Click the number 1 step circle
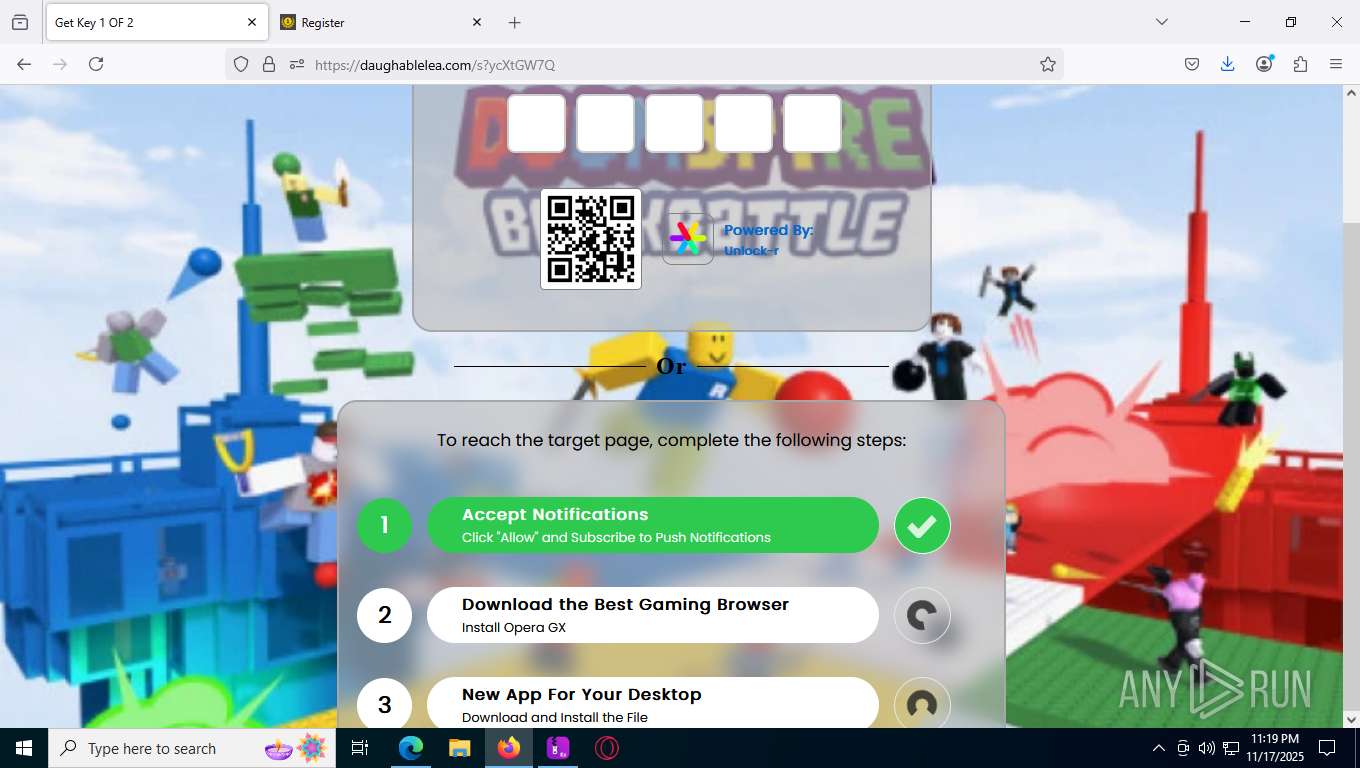This screenshot has height=768, width=1360. (384, 525)
